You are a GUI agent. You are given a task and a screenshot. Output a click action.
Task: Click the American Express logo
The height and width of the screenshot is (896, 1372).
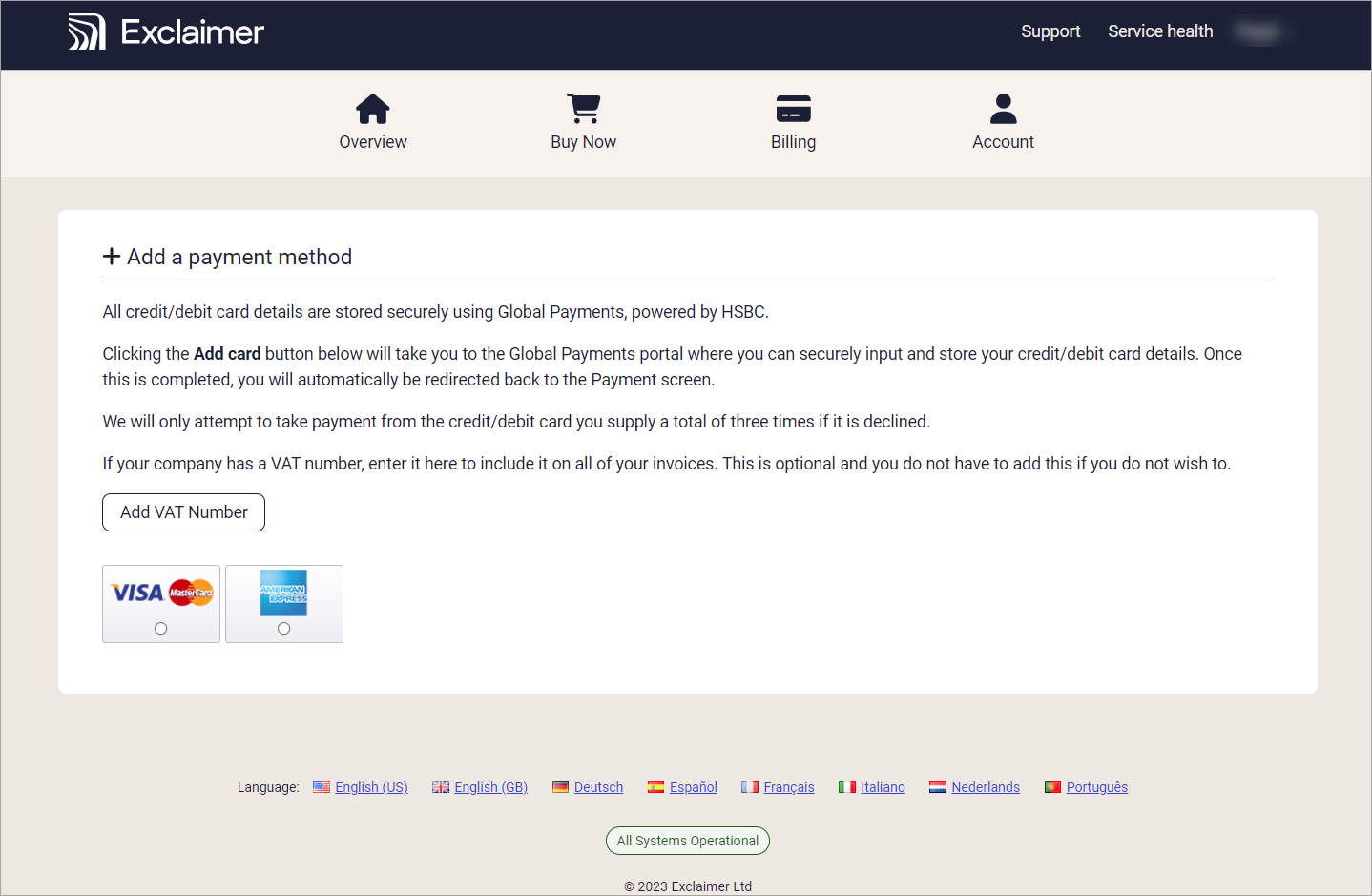[x=283, y=593]
